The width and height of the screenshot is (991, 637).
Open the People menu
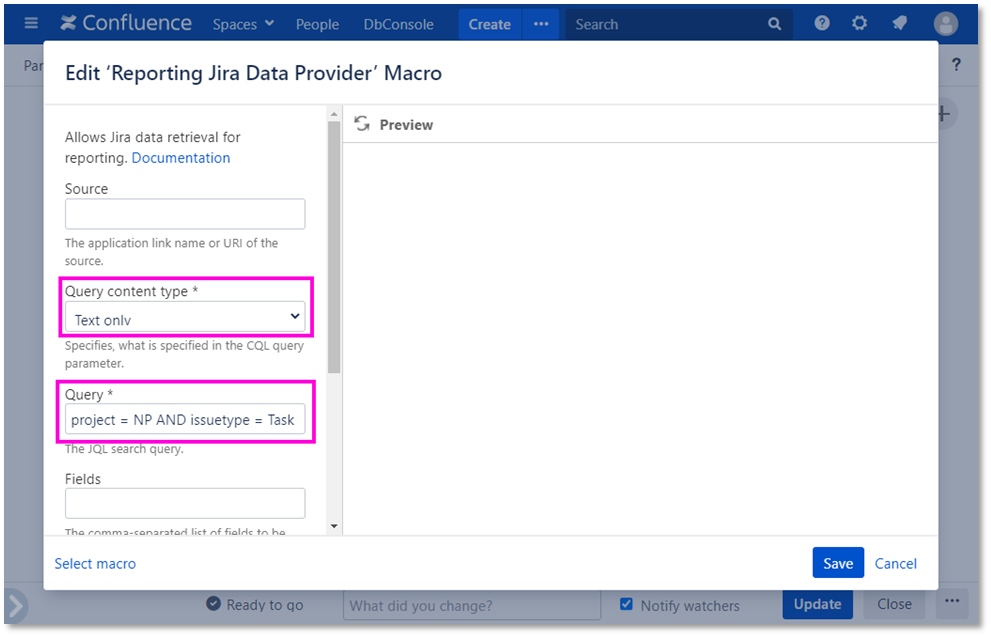[x=317, y=24]
